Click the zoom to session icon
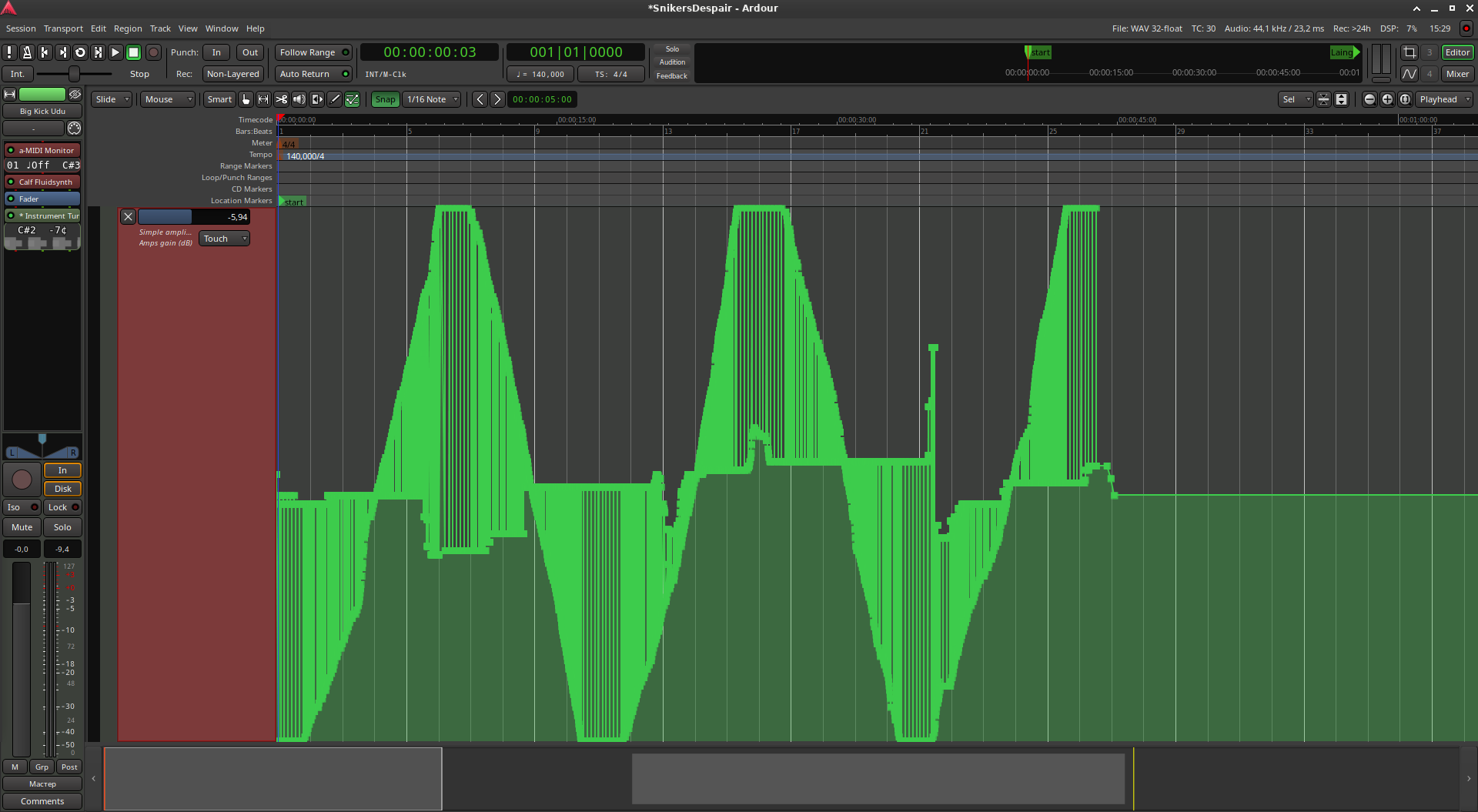 (1405, 99)
